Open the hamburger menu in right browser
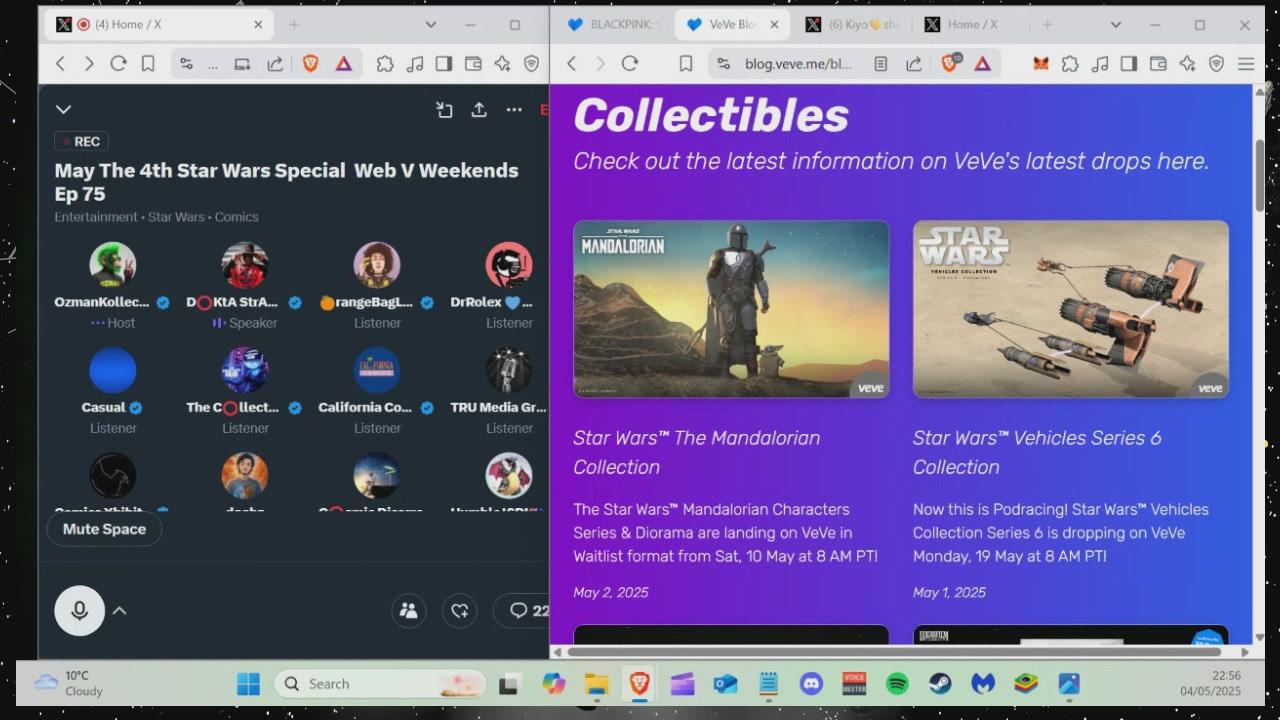Screen dimensions: 1280x720 tap(1246, 64)
